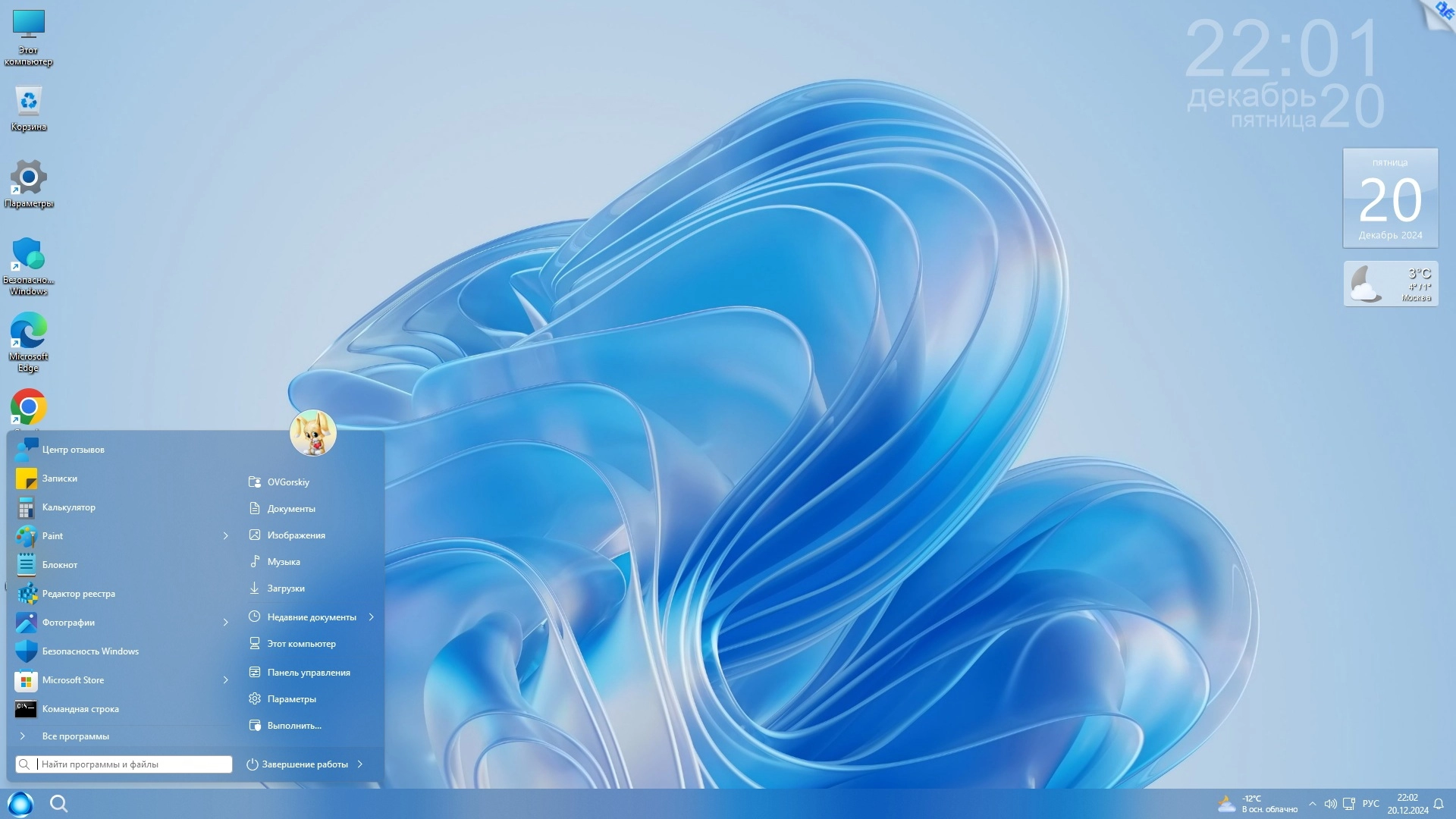Expand Recent documents (Недавние документы) arrow
1456x819 pixels.
click(372, 617)
